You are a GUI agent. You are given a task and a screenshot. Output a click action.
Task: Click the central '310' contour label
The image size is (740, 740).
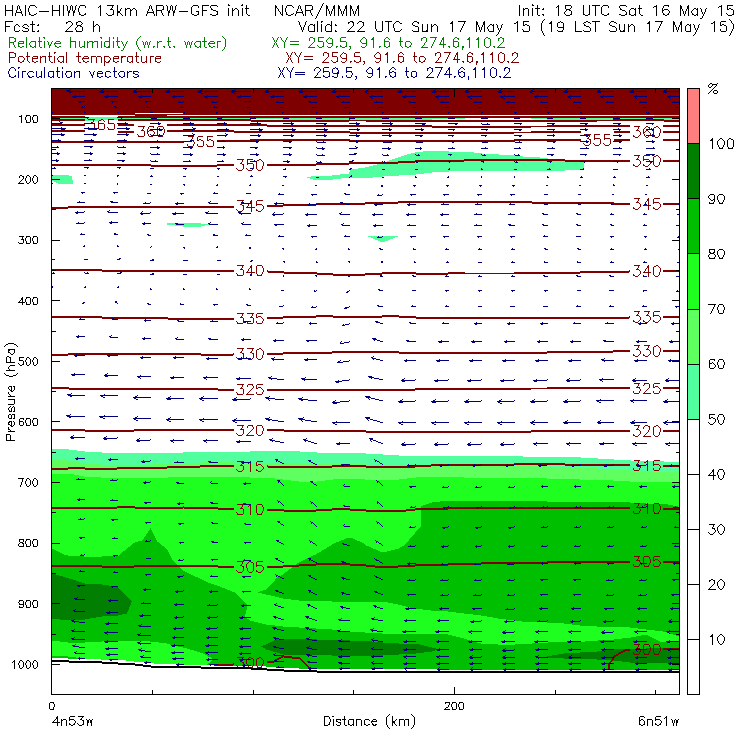click(x=250, y=510)
